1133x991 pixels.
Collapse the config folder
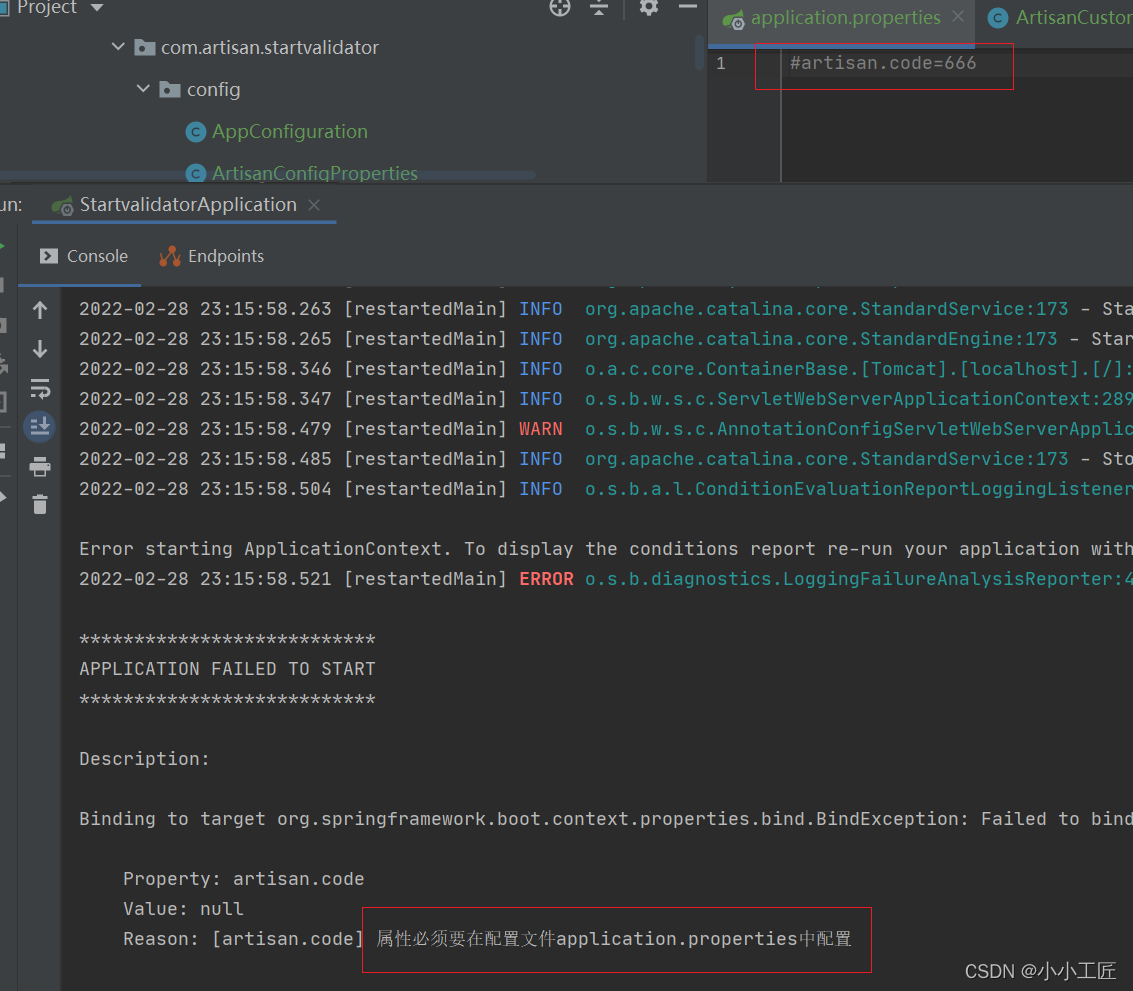point(143,89)
